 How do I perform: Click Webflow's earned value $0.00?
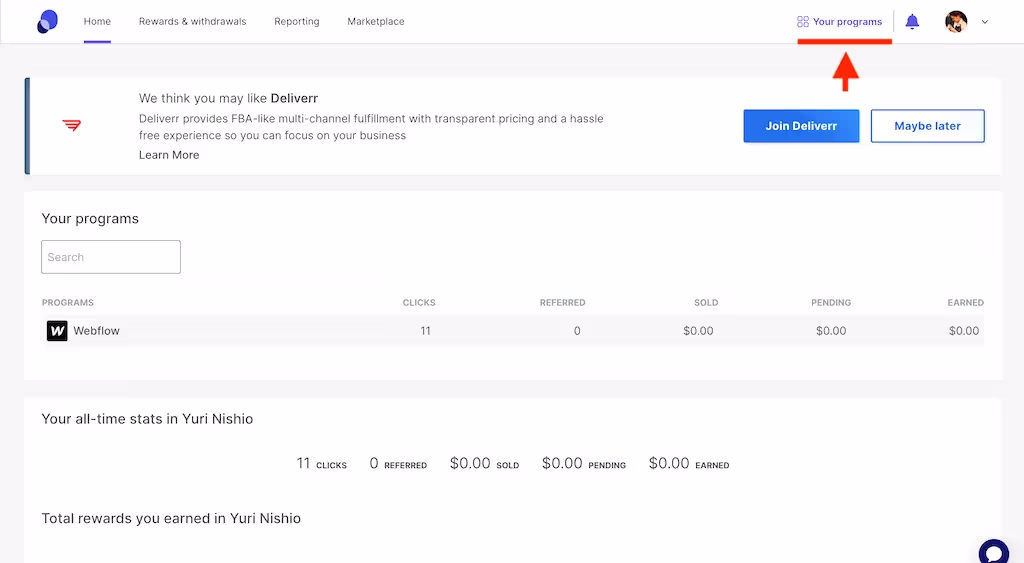(x=964, y=330)
